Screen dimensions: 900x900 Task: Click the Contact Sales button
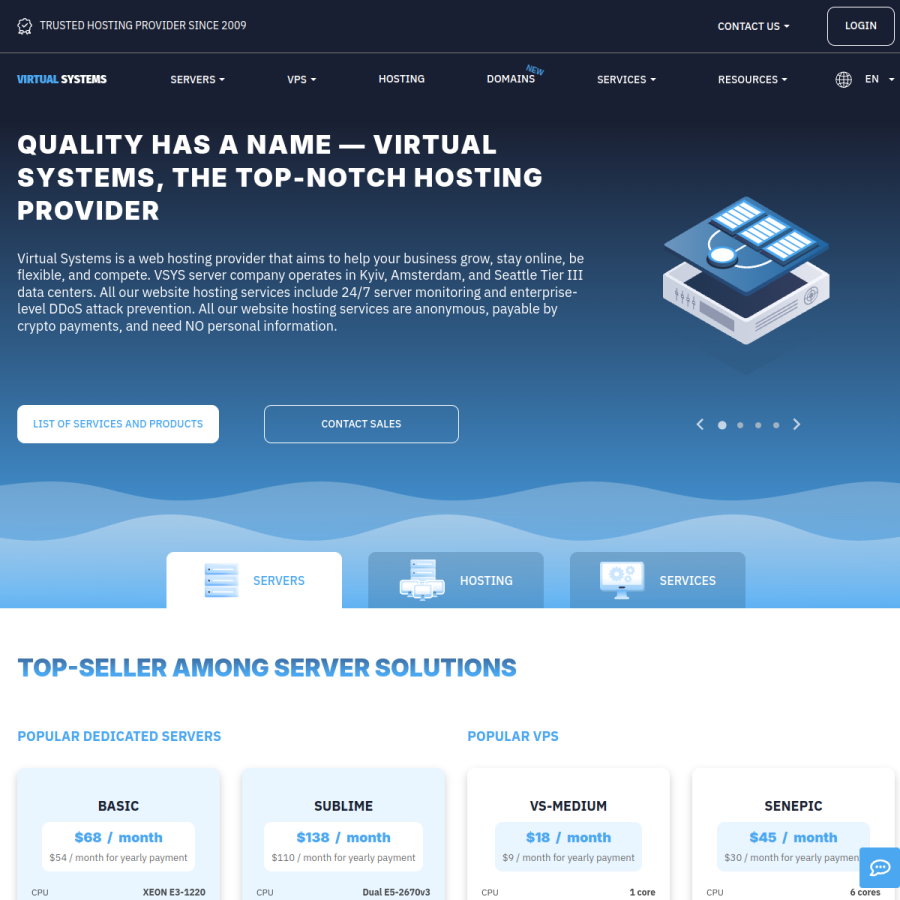[361, 424]
